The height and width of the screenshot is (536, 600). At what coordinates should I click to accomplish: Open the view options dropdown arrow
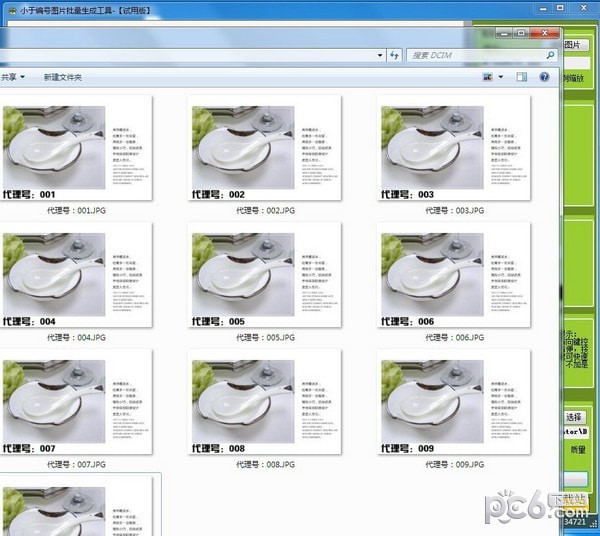point(501,77)
